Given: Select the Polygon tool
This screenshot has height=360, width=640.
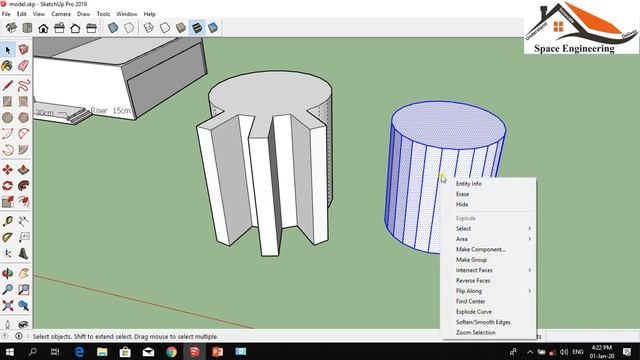Looking at the screenshot, I should click(23, 118).
